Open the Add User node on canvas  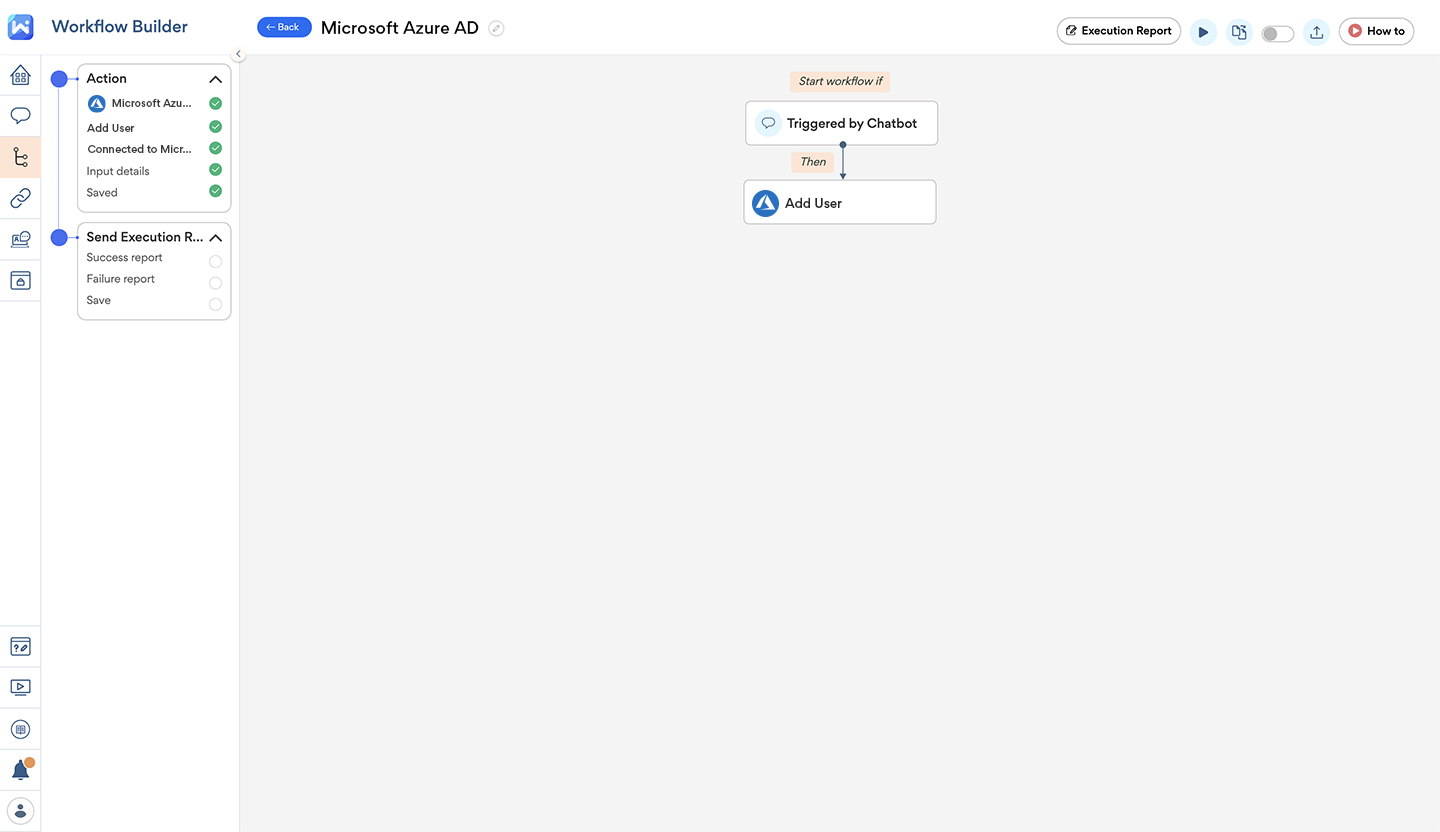coord(840,202)
